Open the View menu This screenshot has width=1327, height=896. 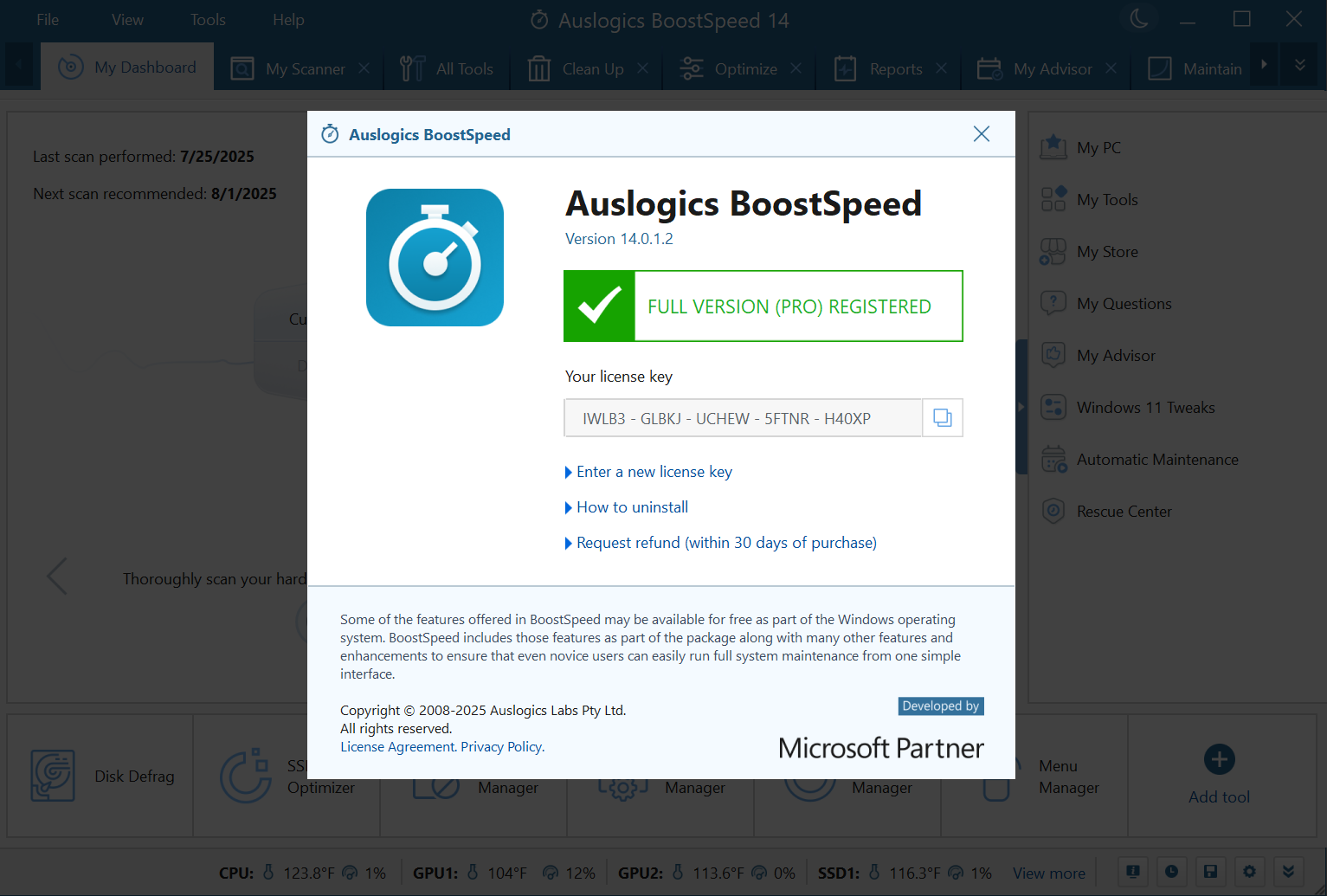tap(127, 20)
